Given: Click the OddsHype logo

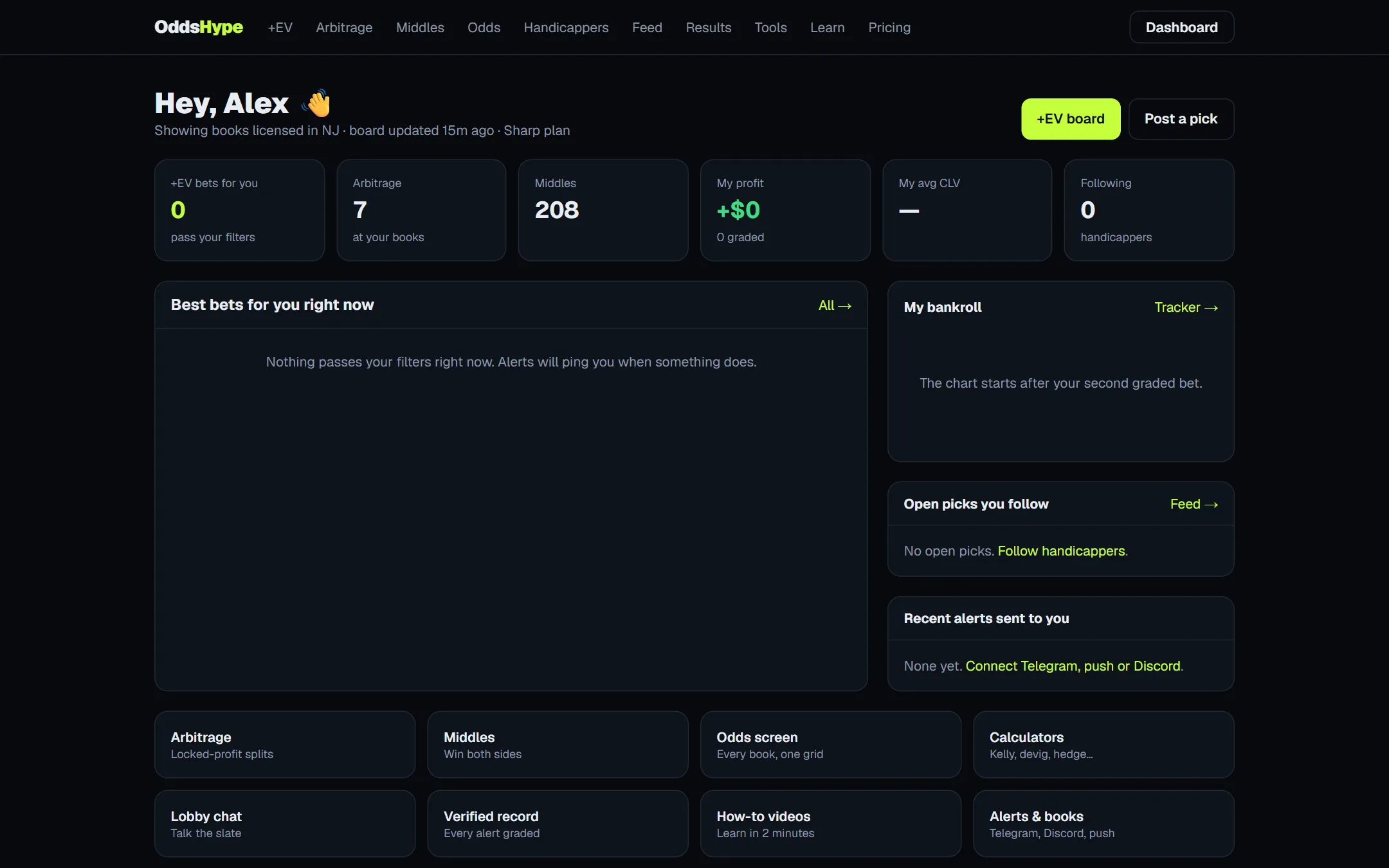Looking at the screenshot, I should 198,27.
